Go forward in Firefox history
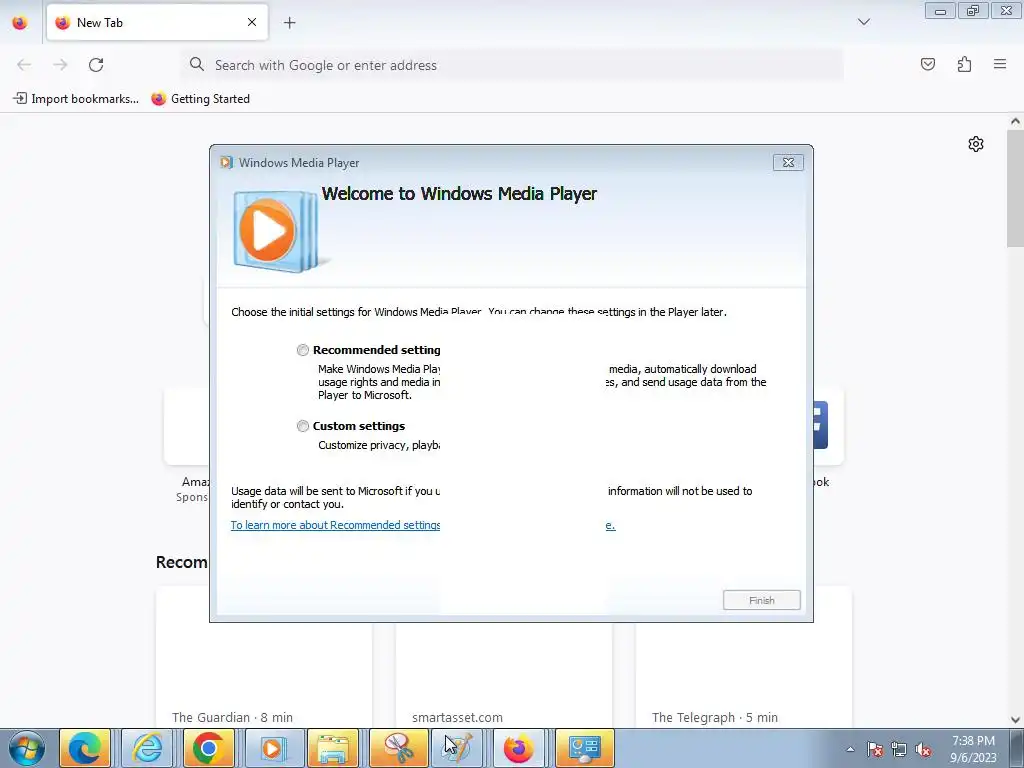 tap(60, 65)
